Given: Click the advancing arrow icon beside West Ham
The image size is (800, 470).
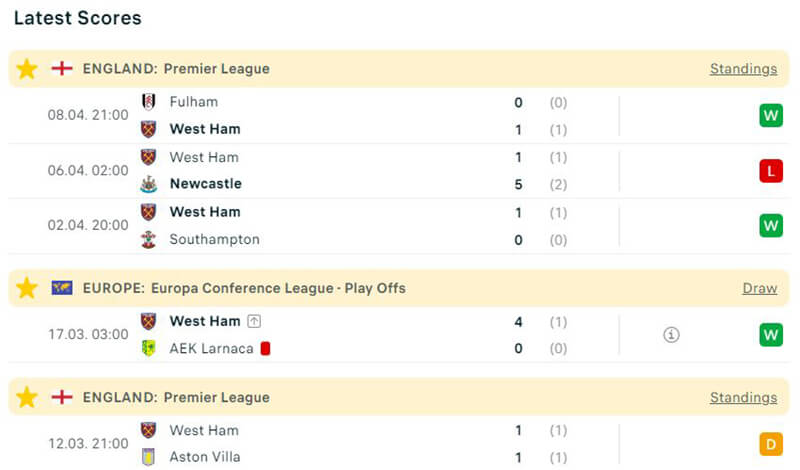Looking at the screenshot, I should (x=254, y=321).
